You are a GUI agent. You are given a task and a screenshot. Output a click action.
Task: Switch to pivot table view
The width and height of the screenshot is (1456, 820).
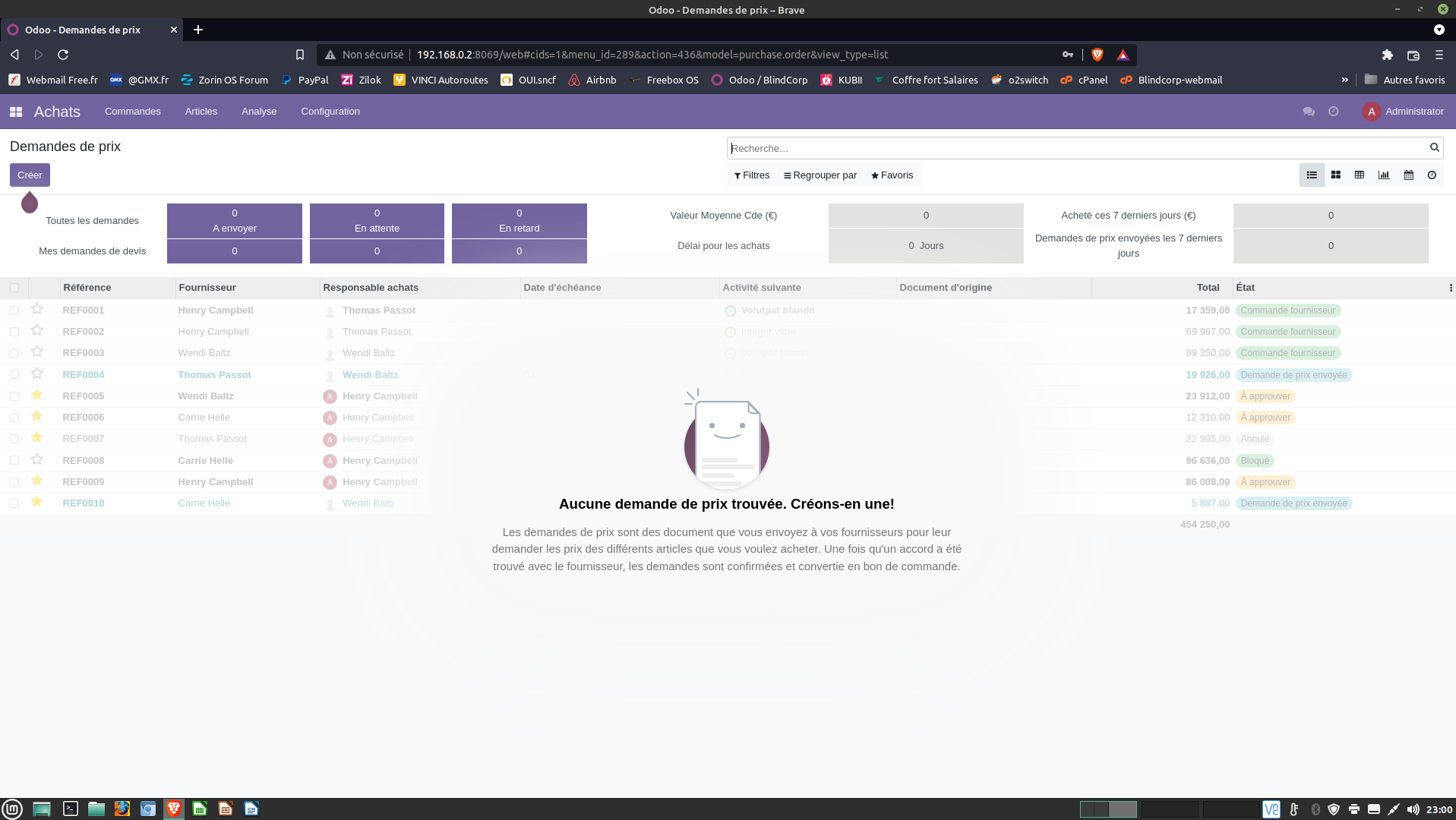1360,175
